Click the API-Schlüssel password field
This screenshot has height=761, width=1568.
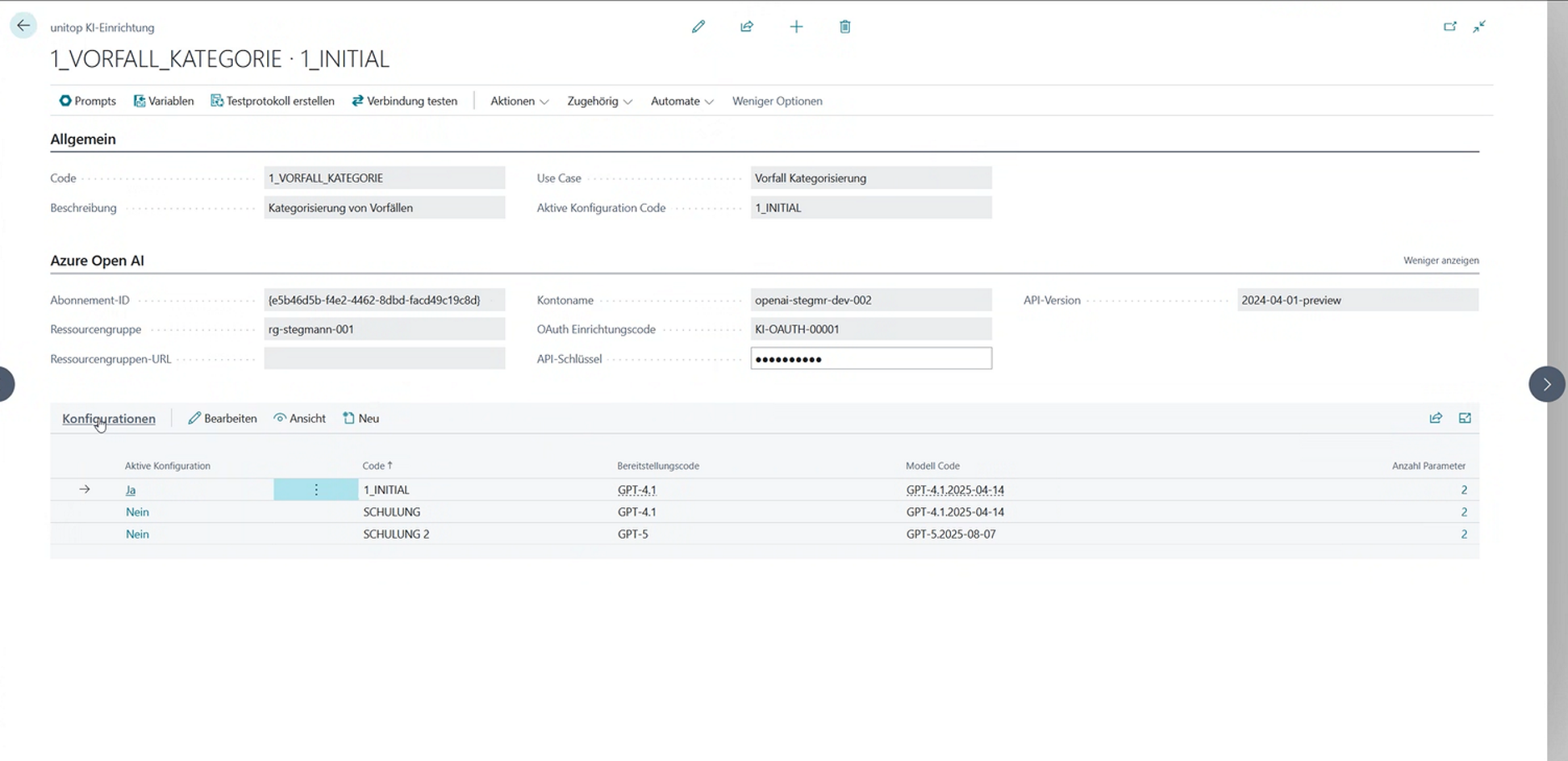tap(870, 359)
